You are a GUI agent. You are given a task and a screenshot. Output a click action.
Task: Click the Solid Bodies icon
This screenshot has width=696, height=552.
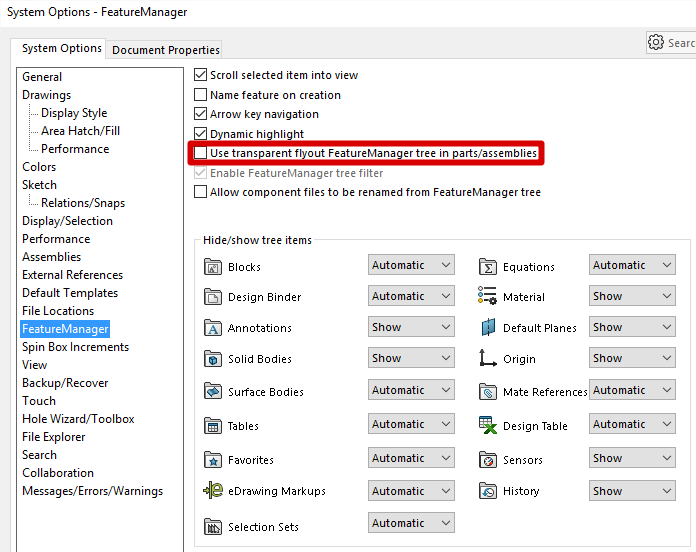pos(212,359)
